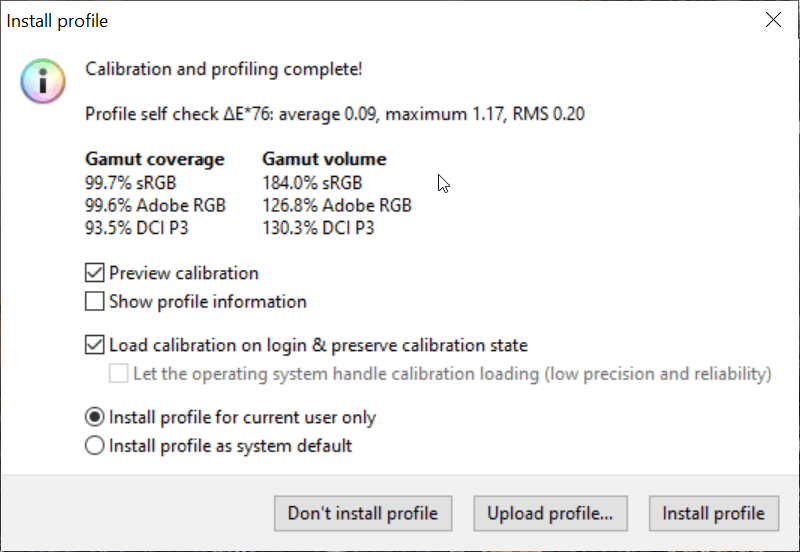This screenshot has width=800, height=552.
Task: Select Install profile for current user only
Action: coord(95,417)
